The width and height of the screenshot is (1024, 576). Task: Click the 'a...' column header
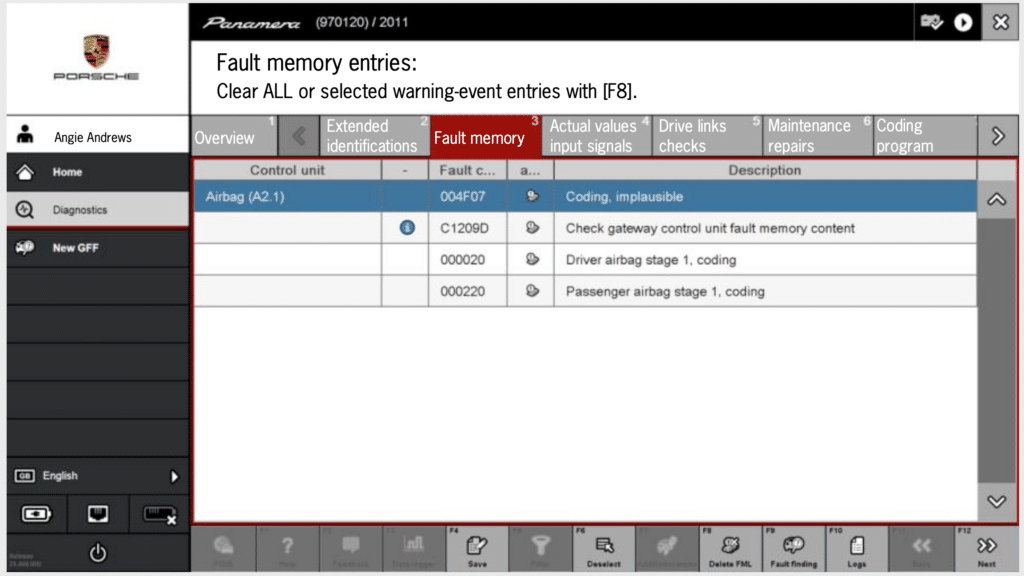[530, 170]
